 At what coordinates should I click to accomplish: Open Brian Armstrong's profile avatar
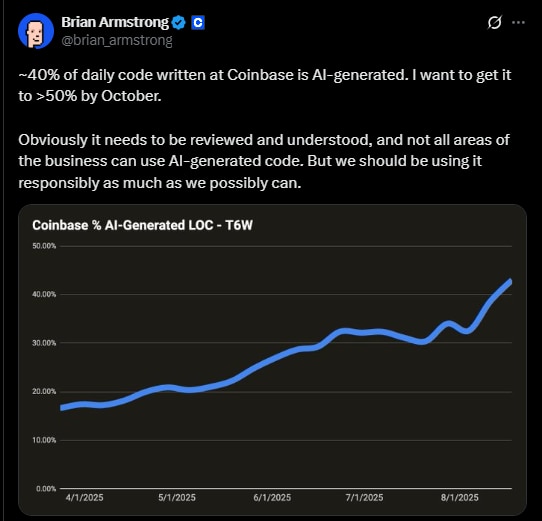click(36, 31)
